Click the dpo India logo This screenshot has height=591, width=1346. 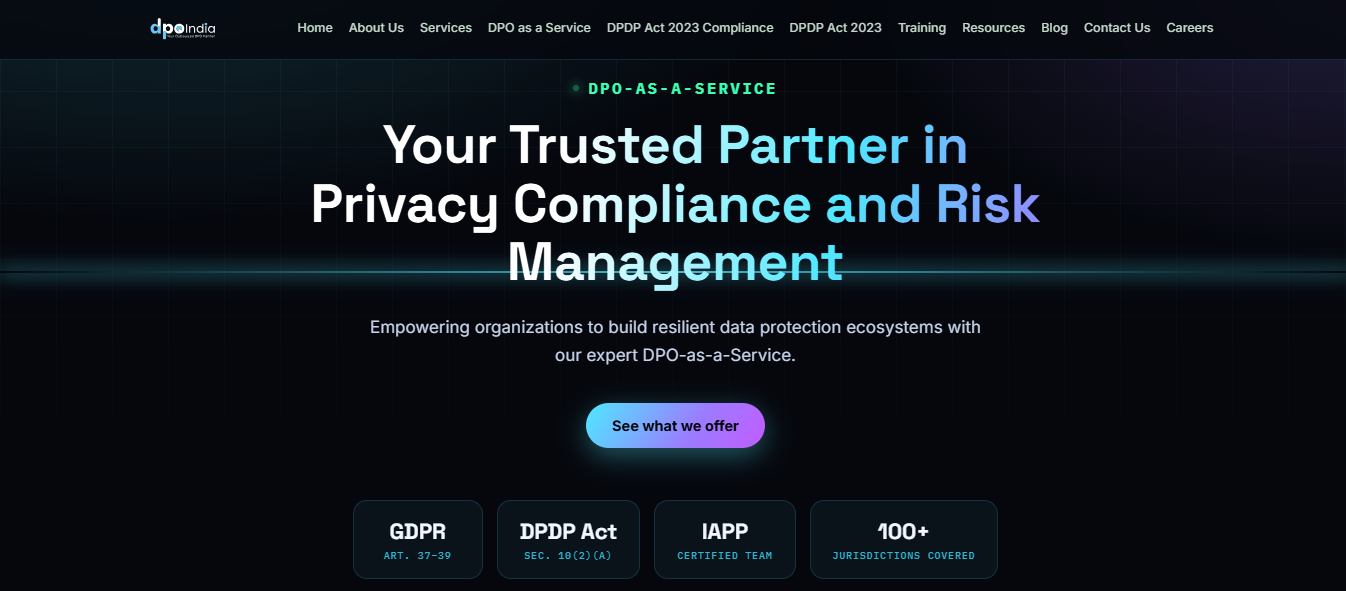pos(183,28)
